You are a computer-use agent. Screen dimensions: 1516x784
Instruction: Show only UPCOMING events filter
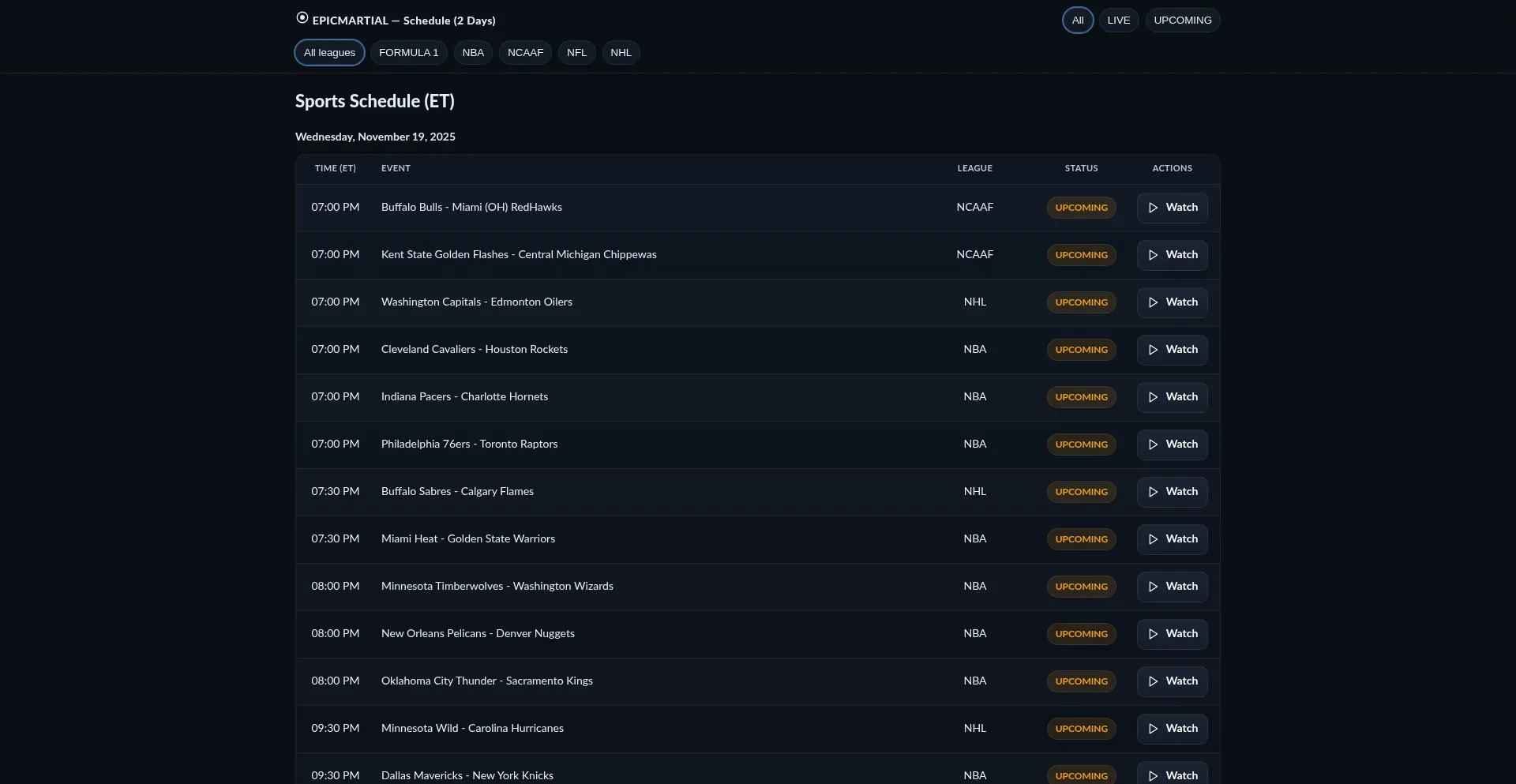click(x=1182, y=21)
